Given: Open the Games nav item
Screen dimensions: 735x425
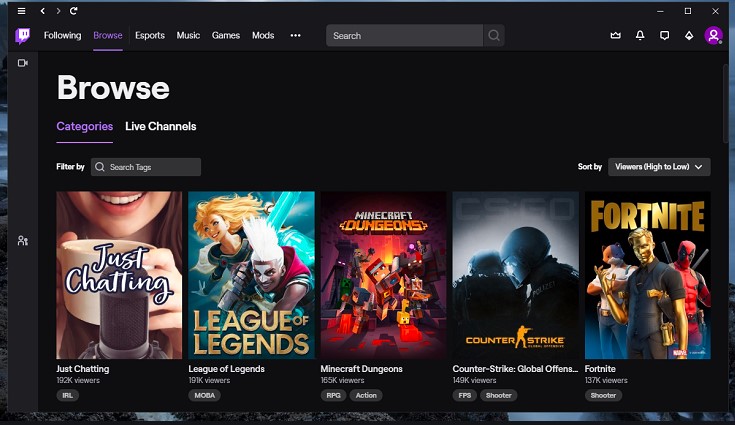Looking at the screenshot, I should pos(226,36).
